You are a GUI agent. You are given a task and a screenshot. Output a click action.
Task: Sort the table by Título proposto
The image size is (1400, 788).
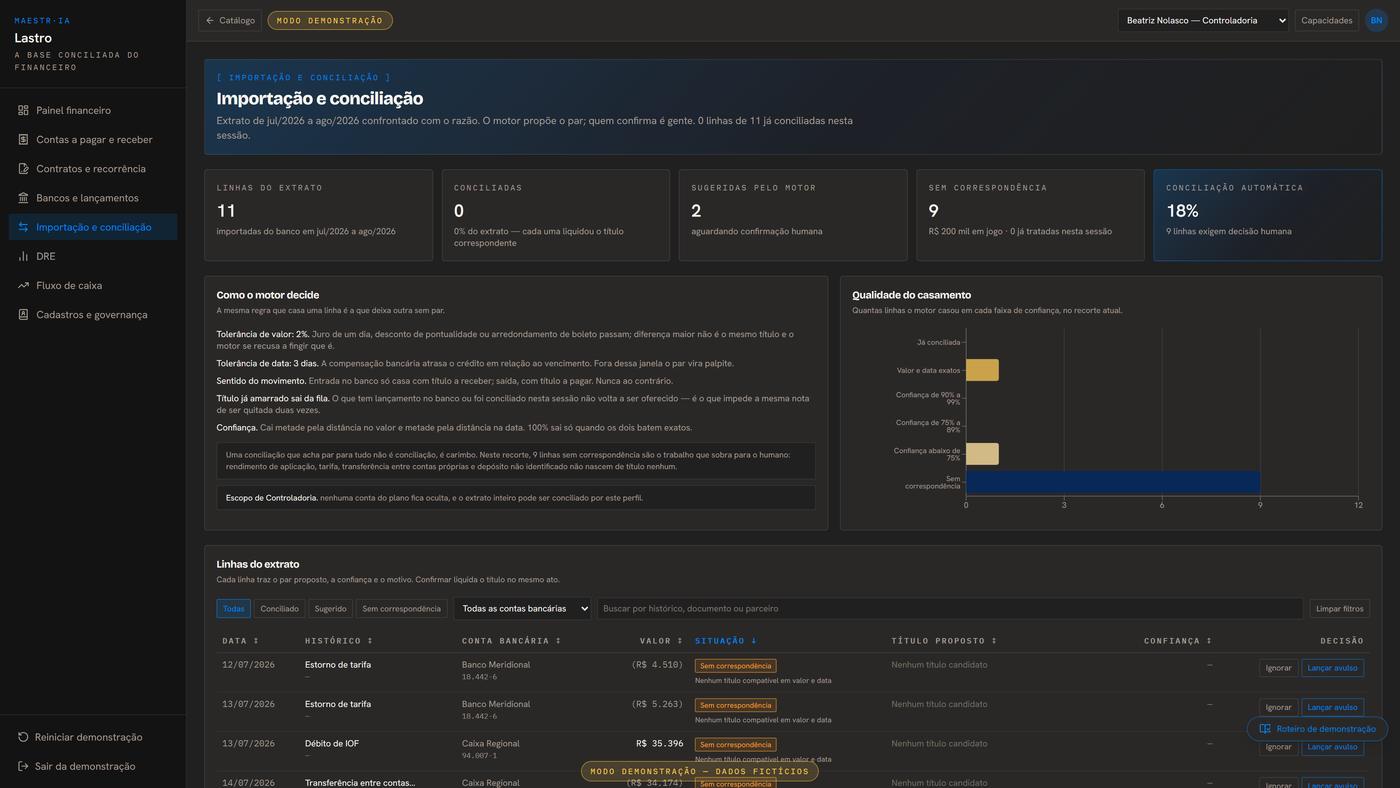click(945, 641)
